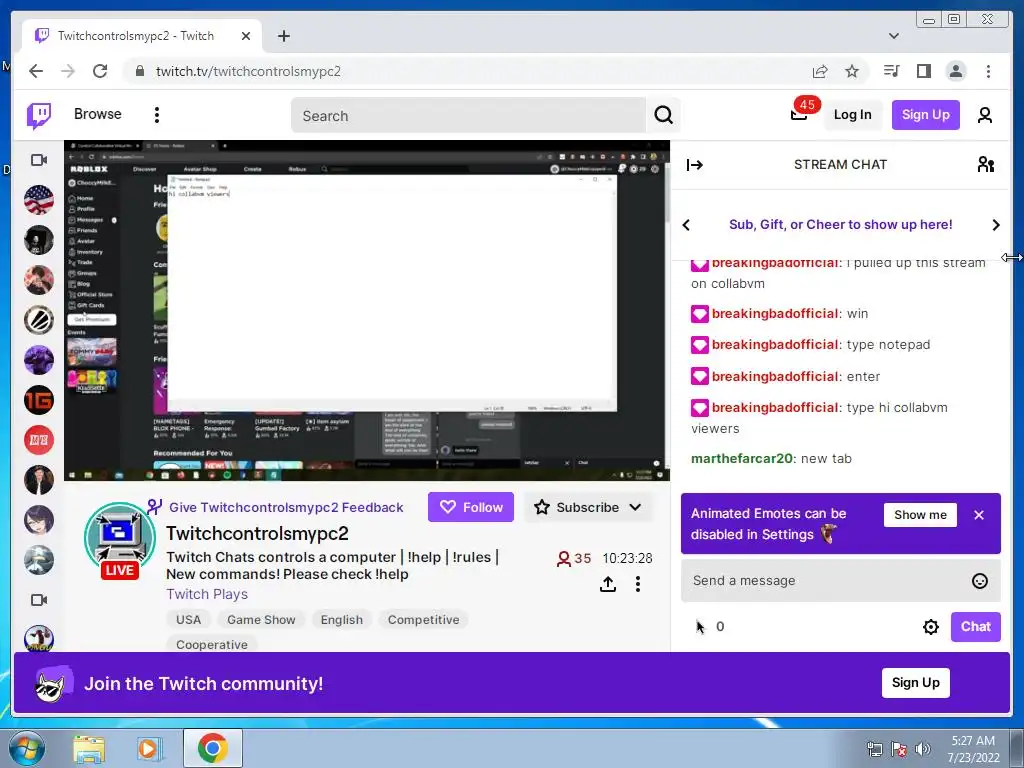
Task: Open channel points balance showing 0
Action: point(710,627)
